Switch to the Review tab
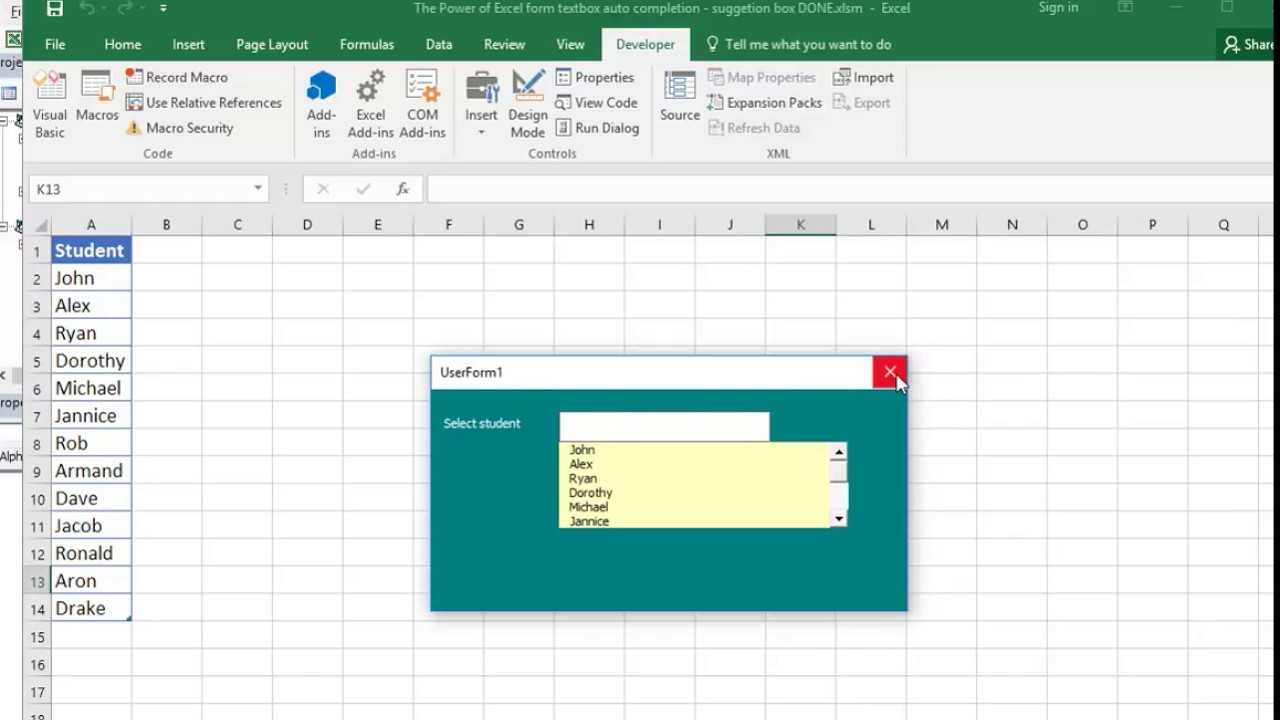1280x720 pixels. [504, 44]
